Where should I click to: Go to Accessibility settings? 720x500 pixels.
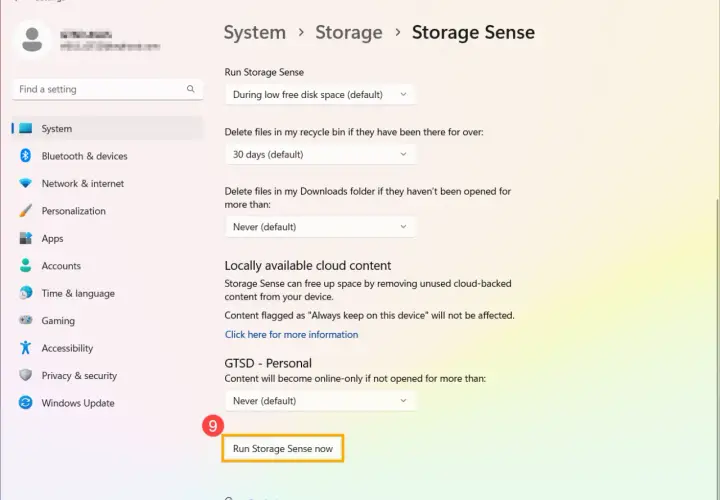pyautogui.click(x=107, y=348)
